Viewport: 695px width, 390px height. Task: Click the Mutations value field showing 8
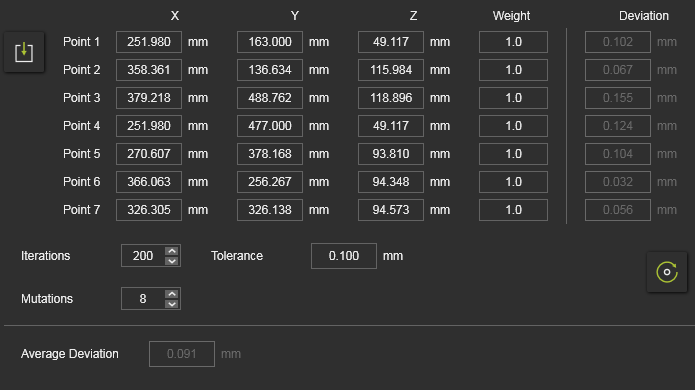pyautogui.click(x=143, y=299)
